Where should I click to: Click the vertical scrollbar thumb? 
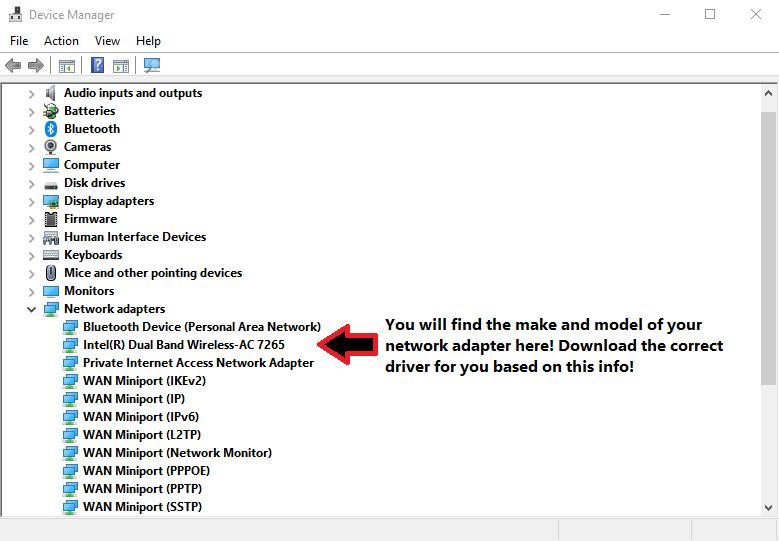[768, 248]
